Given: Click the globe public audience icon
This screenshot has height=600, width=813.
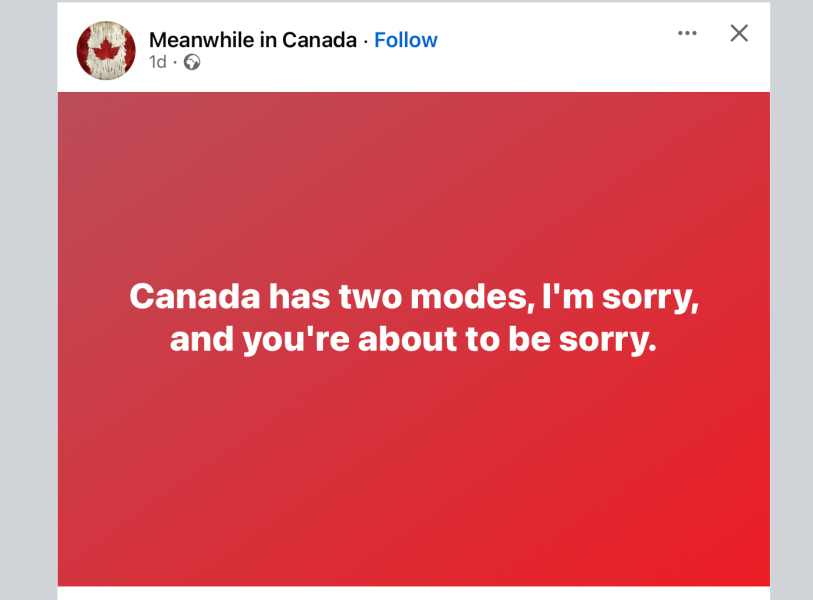Looking at the screenshot, I should 192,62.
